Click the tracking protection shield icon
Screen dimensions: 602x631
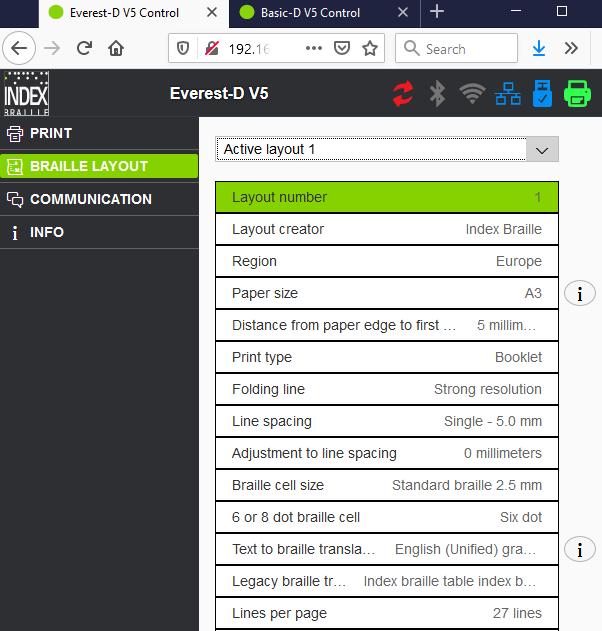183,49
